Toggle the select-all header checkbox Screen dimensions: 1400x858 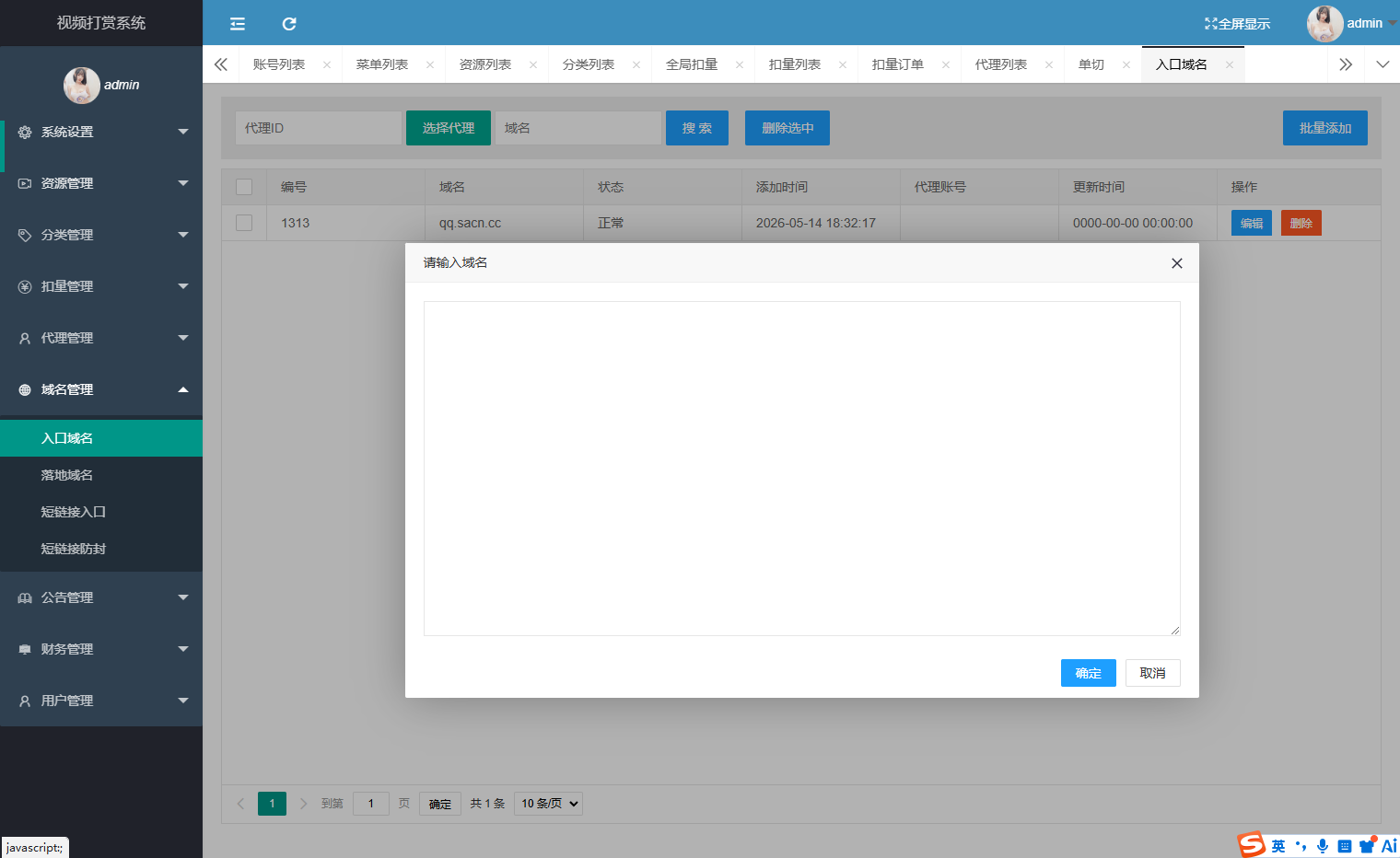click(x=244, y=187)
